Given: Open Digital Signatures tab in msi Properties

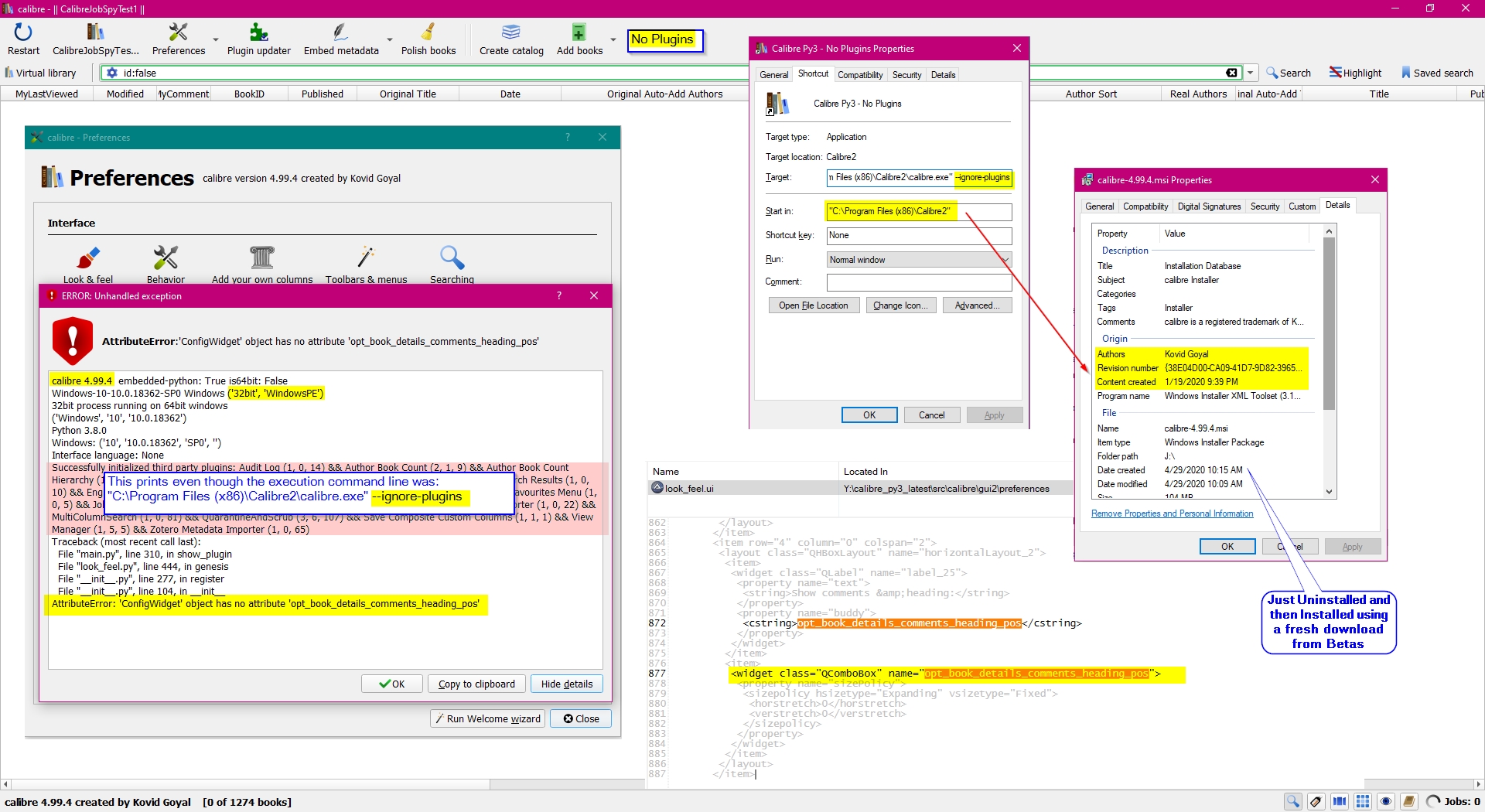Looking at the screenshot, I should pyautogui.click(x=1209, y=206).
